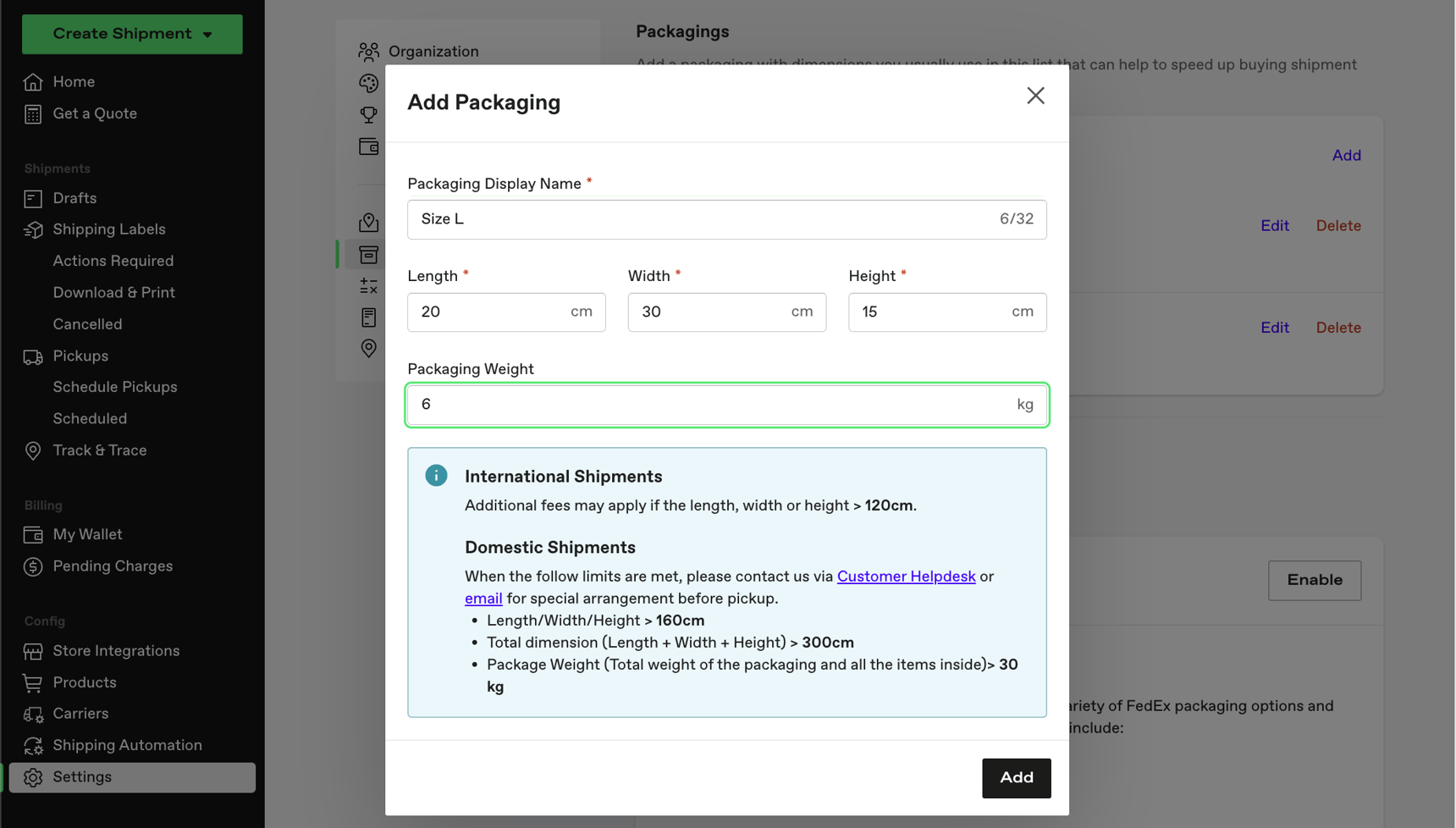The image size is (1456, 828).
Task: Click the trophy icon in settings list
Action: [368, 114]
